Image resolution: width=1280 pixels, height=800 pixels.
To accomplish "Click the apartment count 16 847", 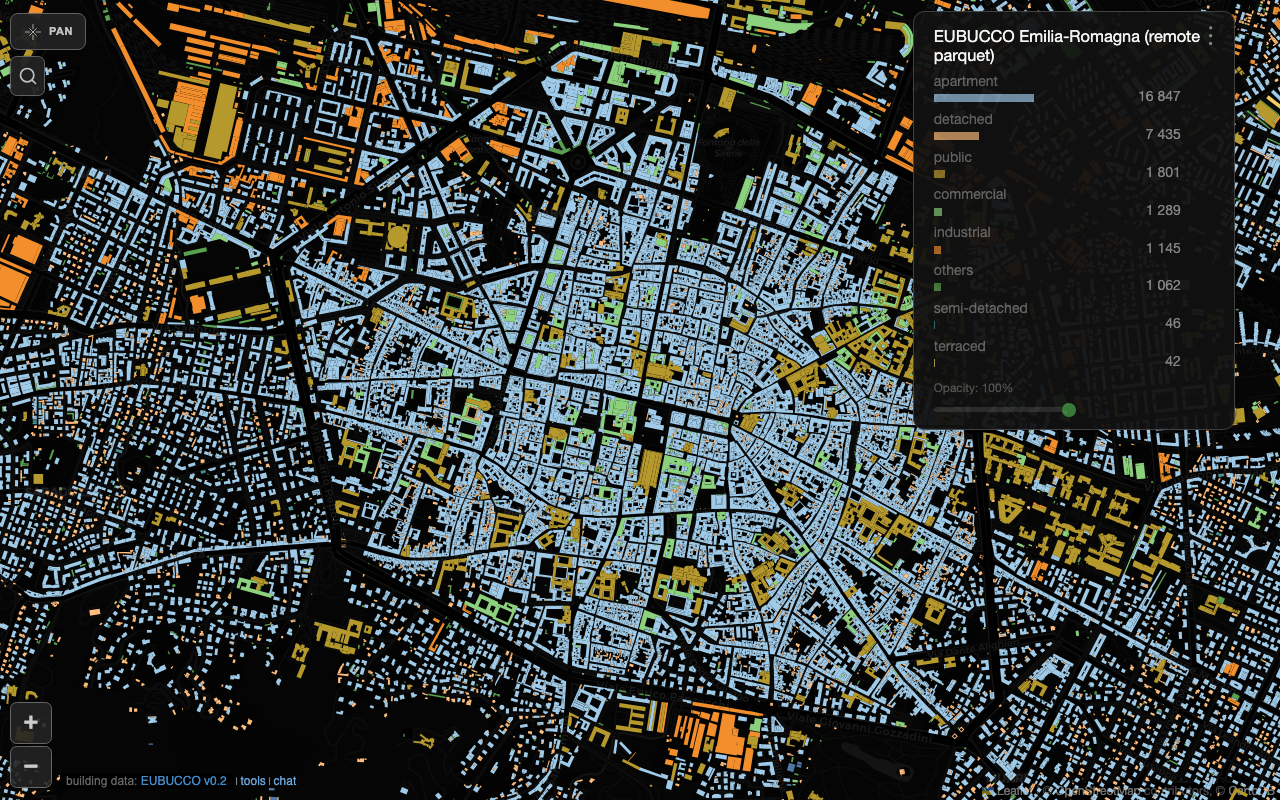I will (1159, 97).
